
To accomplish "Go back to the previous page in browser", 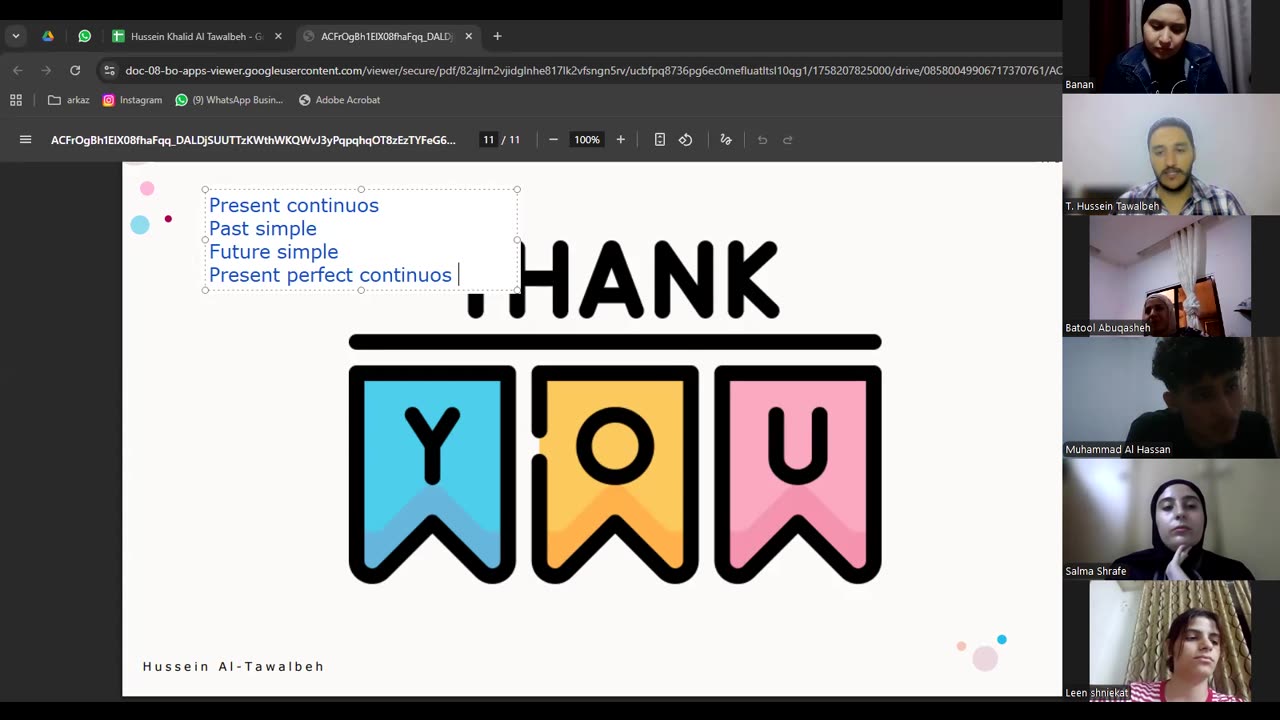I will point(18,70).
